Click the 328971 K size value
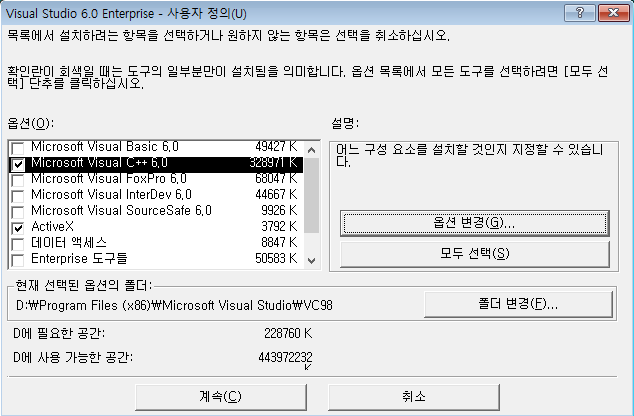This screenshot has width=634, height=416. [x=273, y=163]
